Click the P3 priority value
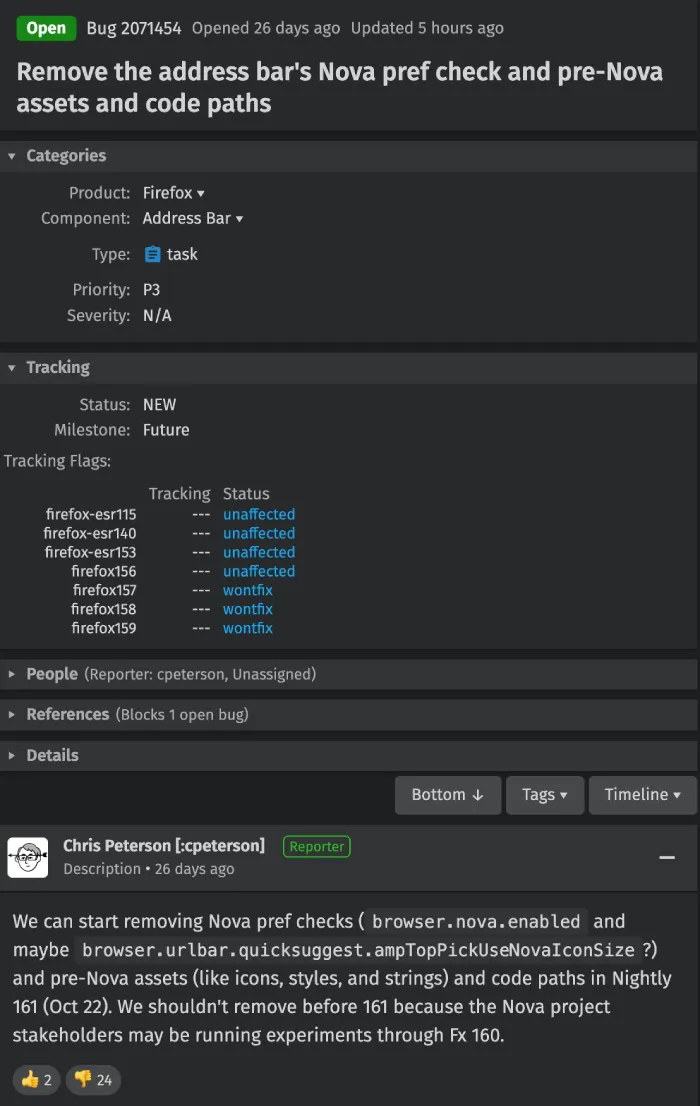This screenshot has width=700, height=1106. [151, 290]
